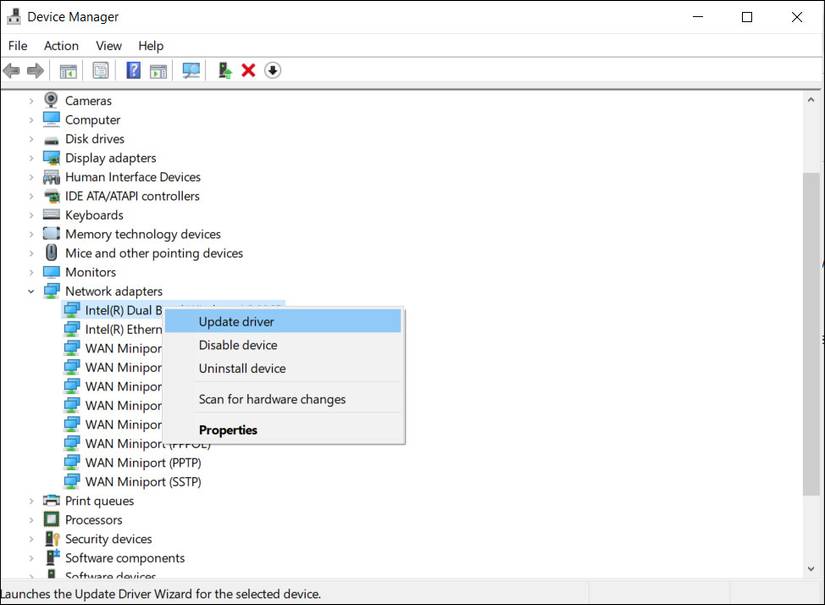Click Scan for hardware changes monitor icon
Screen dimensions: 825x605
191,70
